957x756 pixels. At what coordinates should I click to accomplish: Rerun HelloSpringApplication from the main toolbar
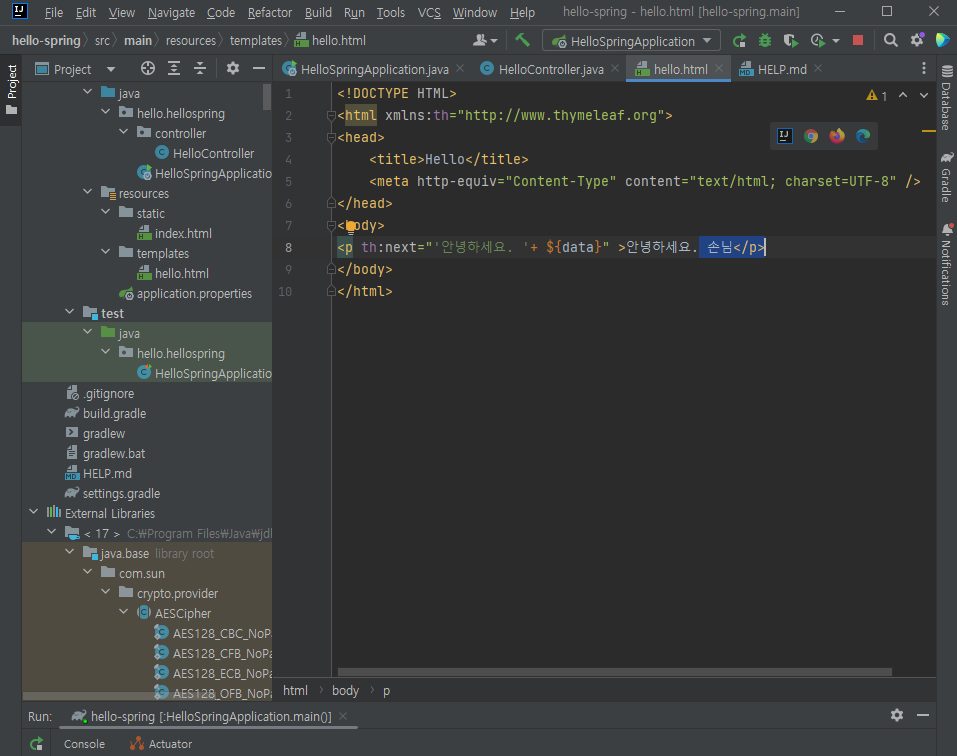click(x=739, y=41)
